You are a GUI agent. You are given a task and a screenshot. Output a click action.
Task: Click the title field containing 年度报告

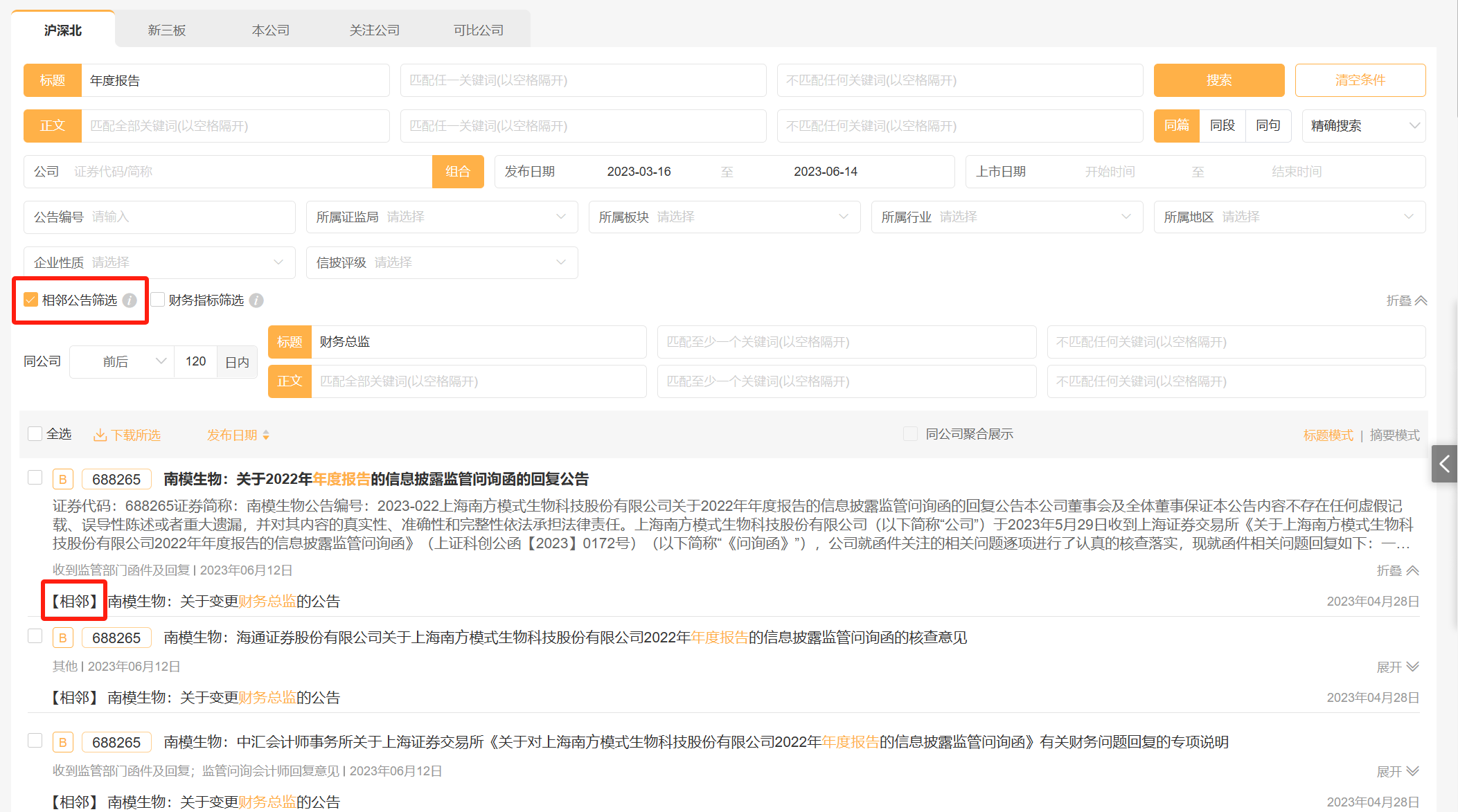click(235, 80)
